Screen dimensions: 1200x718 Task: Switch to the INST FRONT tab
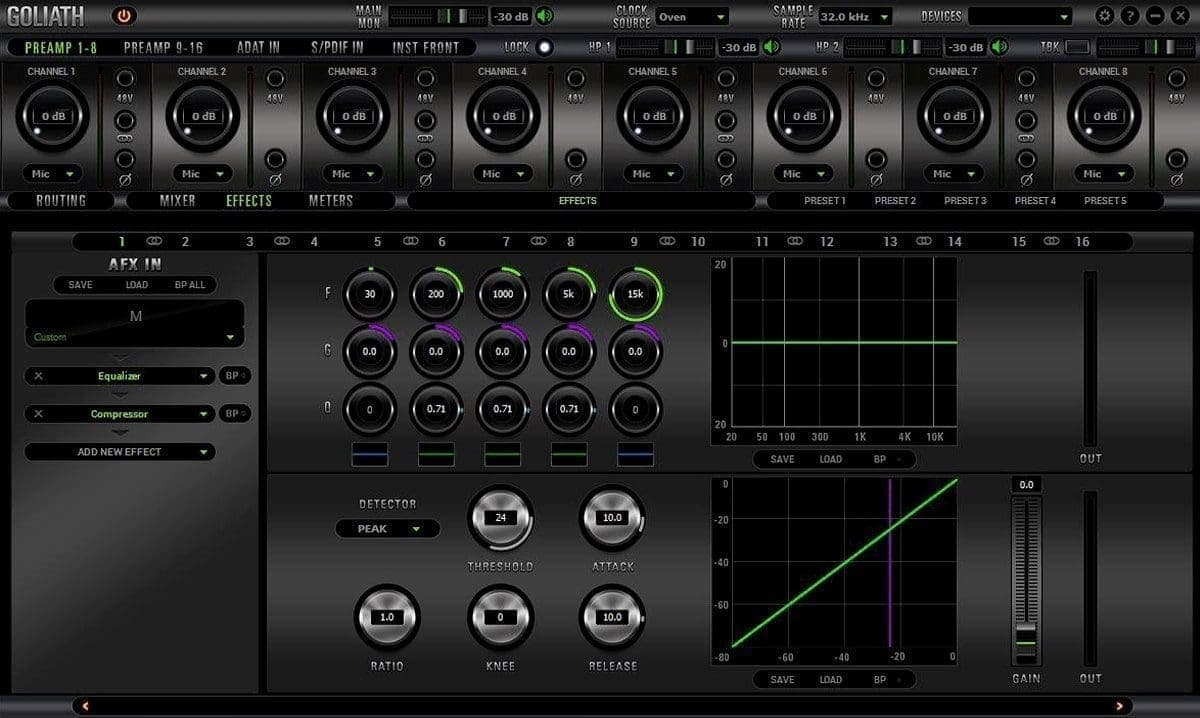[x=426, y=47]
